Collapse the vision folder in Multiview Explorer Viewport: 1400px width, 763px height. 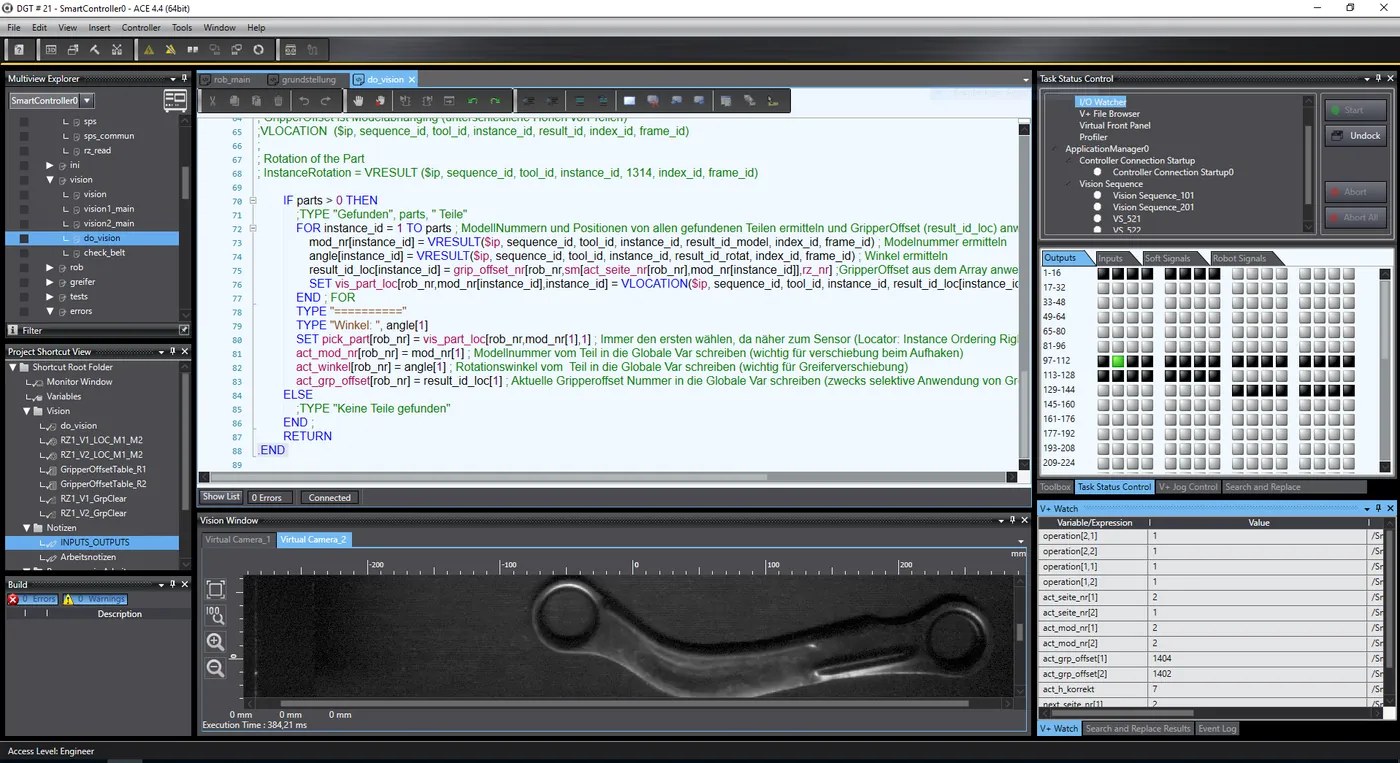pos(50,180)
